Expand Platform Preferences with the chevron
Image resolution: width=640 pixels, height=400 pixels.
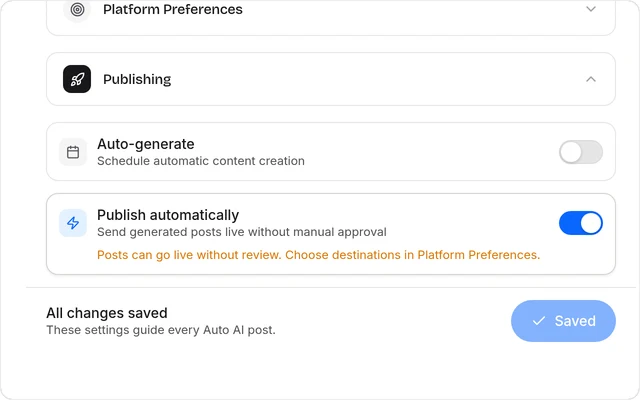pos(591,9)
